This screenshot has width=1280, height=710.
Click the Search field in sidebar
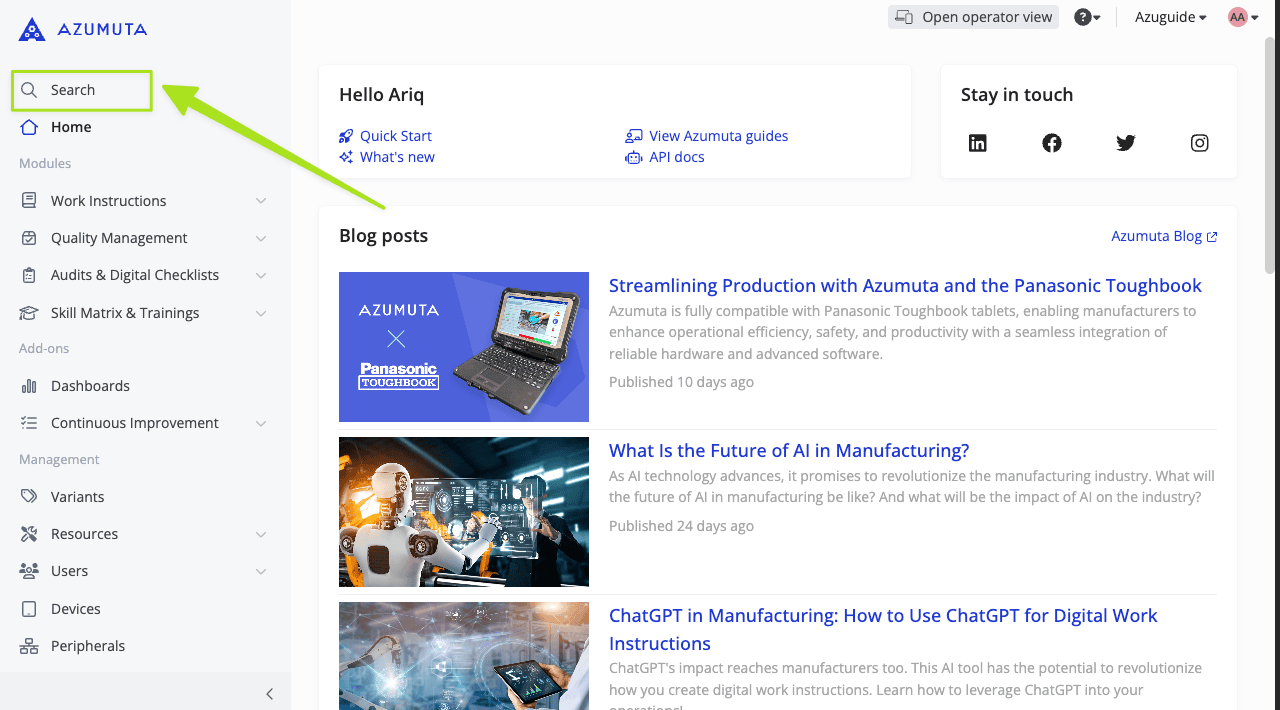(x=82, y=90)
